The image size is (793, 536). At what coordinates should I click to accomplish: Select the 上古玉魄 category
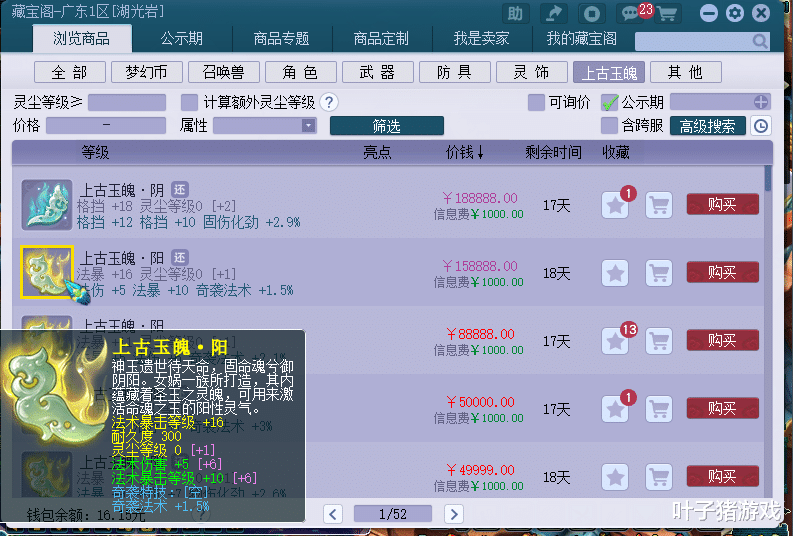(x=609, y=72)
